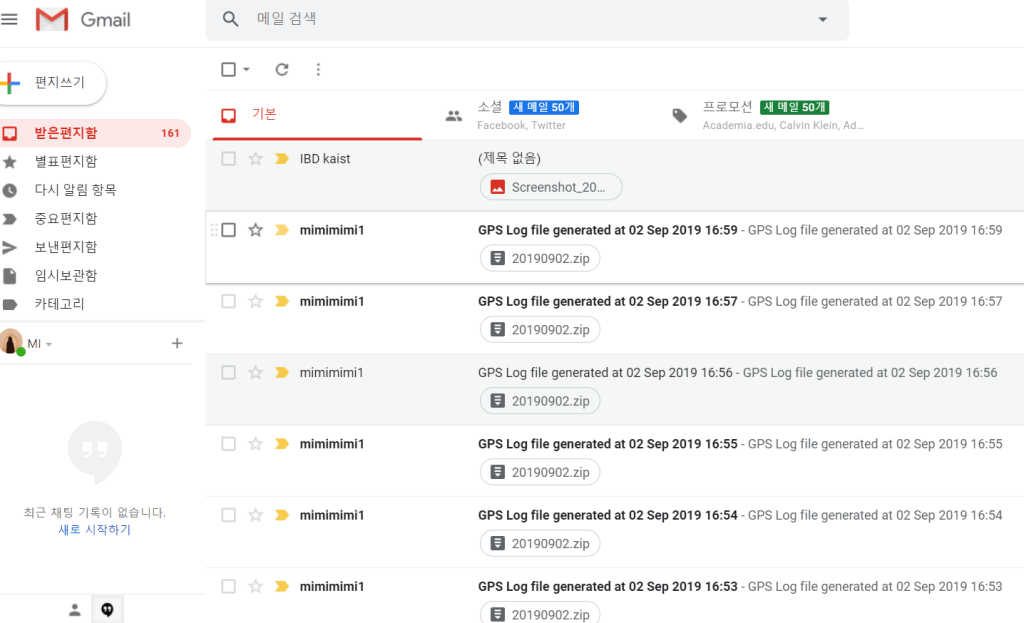Open the main menu hamburger icon
This screenshot has height=623, width=1024.
tap(10, 19)
